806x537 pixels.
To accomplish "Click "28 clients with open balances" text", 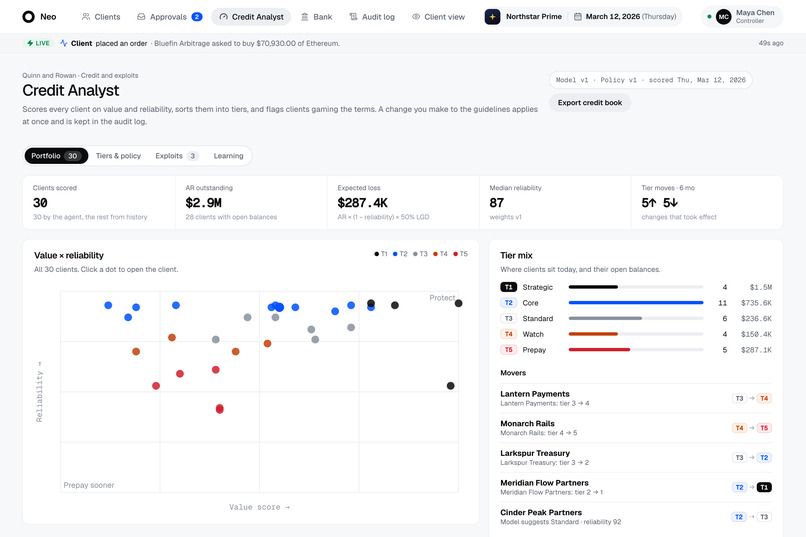I will click(x=231, y=217).
